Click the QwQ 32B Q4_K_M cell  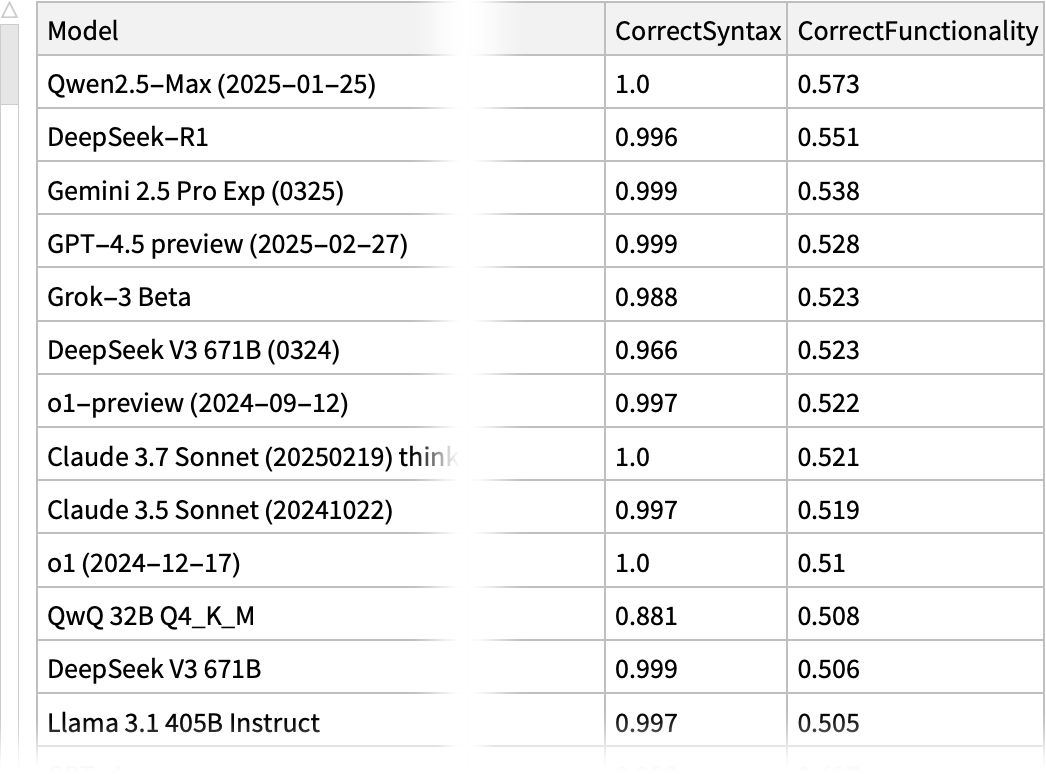[151, 616]
